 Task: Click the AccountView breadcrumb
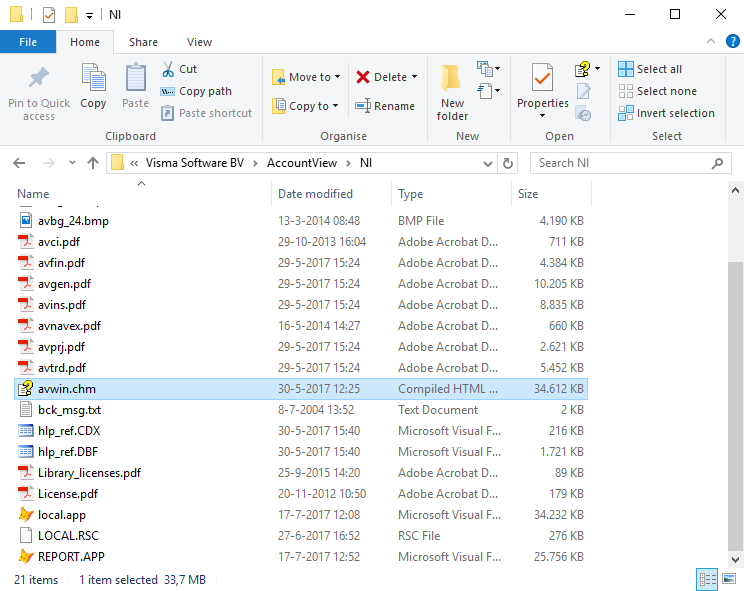[x=302, y=163]
